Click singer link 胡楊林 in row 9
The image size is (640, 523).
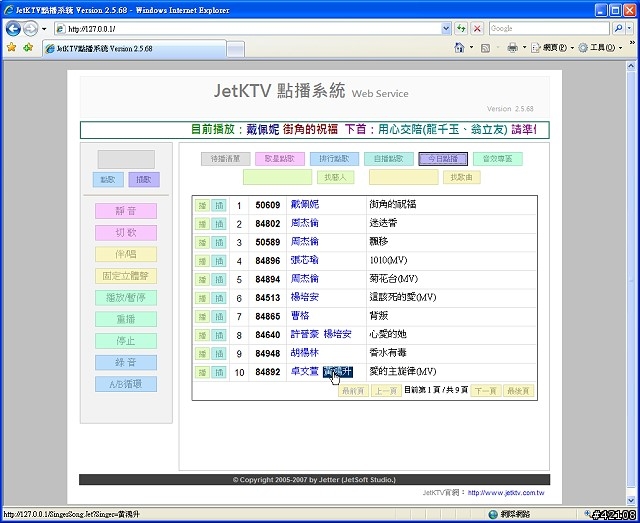point(304,353)
